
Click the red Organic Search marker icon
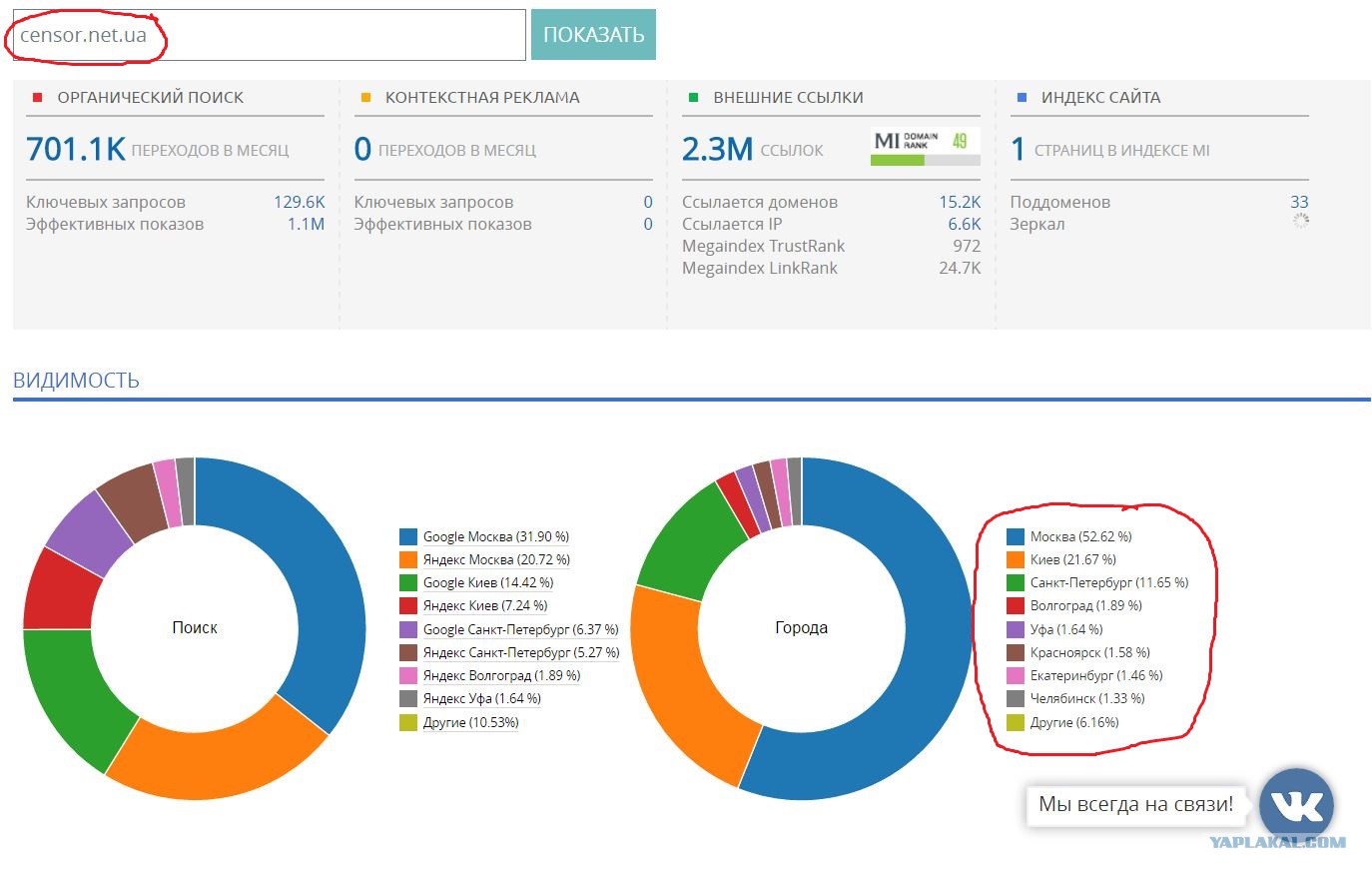(x=38, y=98)
